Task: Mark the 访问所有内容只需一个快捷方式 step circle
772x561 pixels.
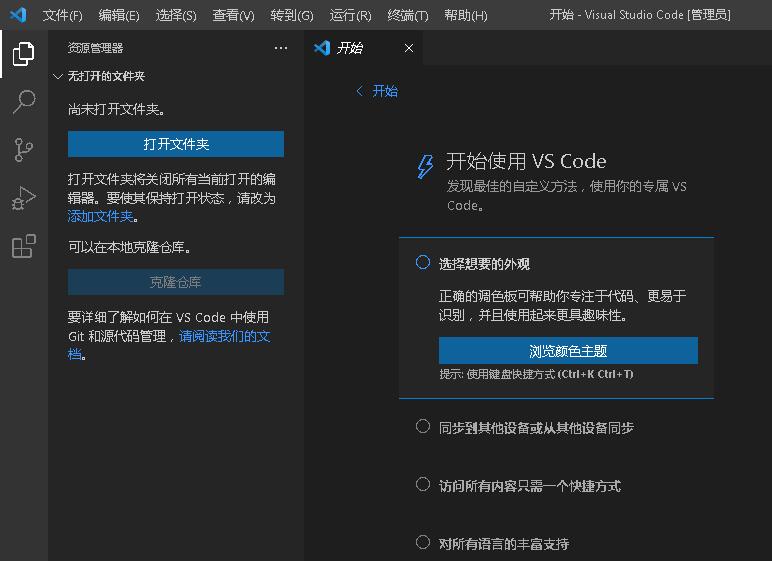Action: (x=423, y=484)
